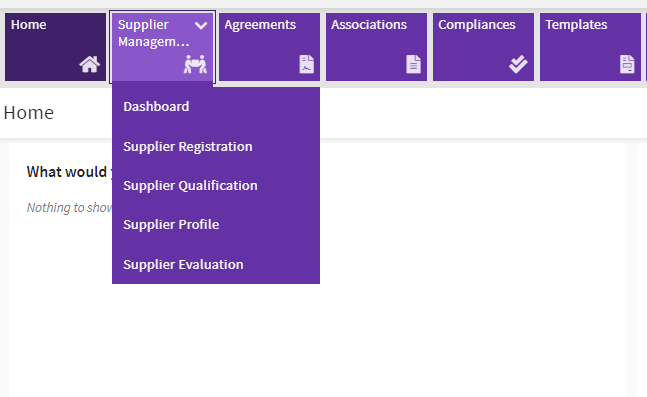Click the document icon on Agreements tile
Screen dimensions: 647x397
coord(307,64)
